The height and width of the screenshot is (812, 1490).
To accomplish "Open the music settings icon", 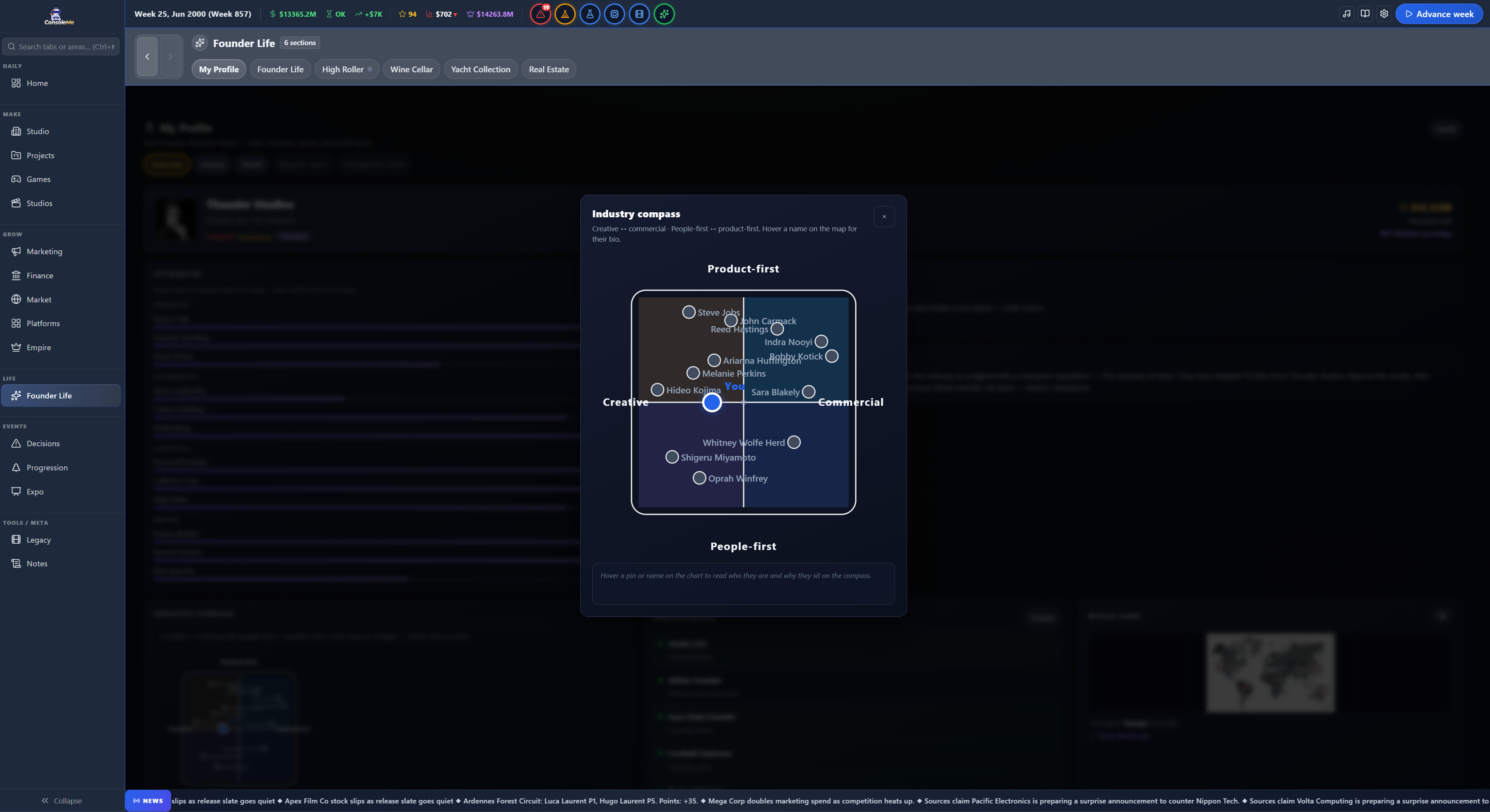I will pos(1346,14).
